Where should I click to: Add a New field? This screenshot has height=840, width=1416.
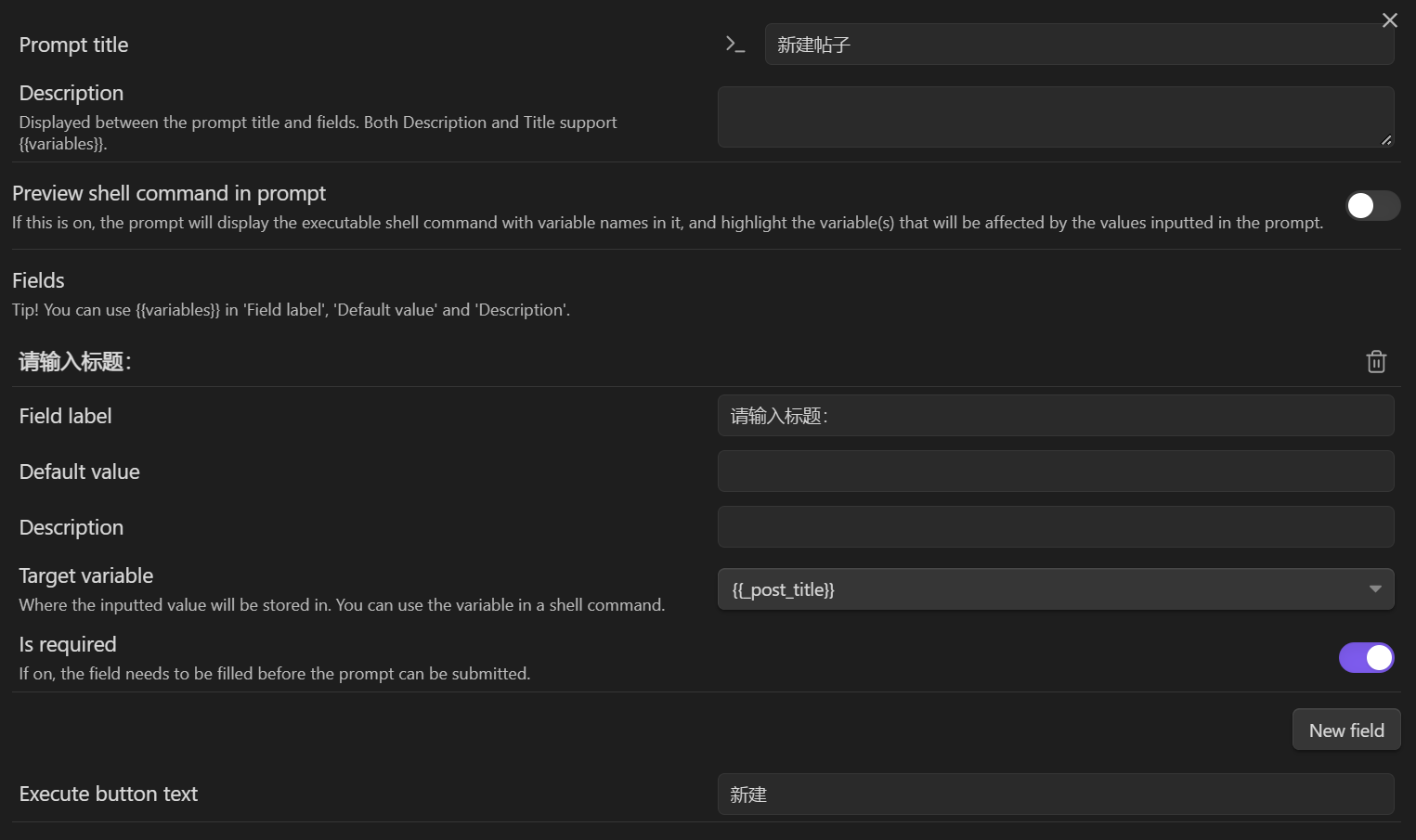pos(1345,730)
